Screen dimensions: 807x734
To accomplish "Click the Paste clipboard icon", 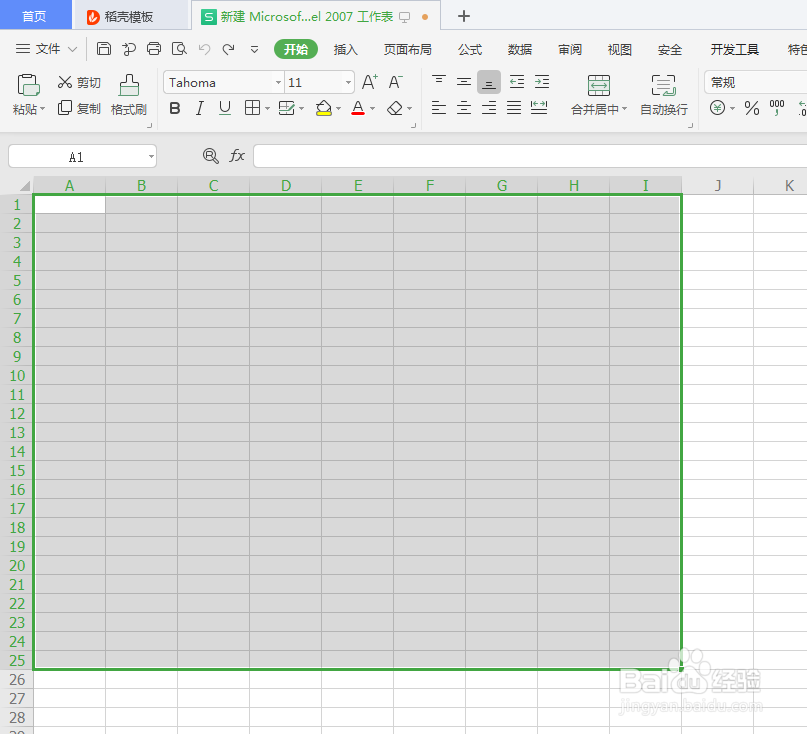I will (x=28, y=85).
